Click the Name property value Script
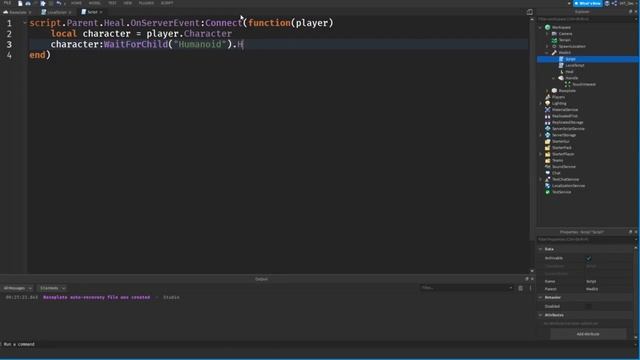 (591, 281)
